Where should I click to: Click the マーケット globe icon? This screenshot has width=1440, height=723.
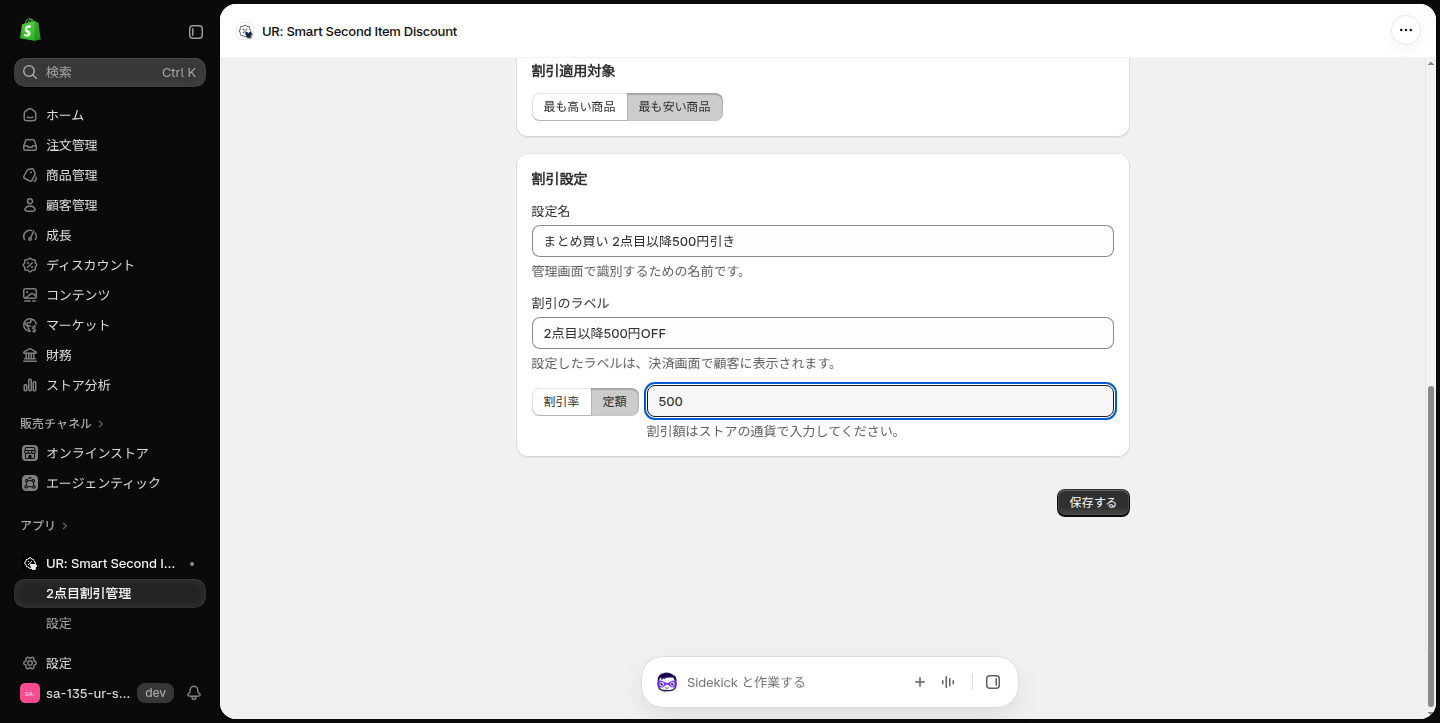[x=30, y=325]
